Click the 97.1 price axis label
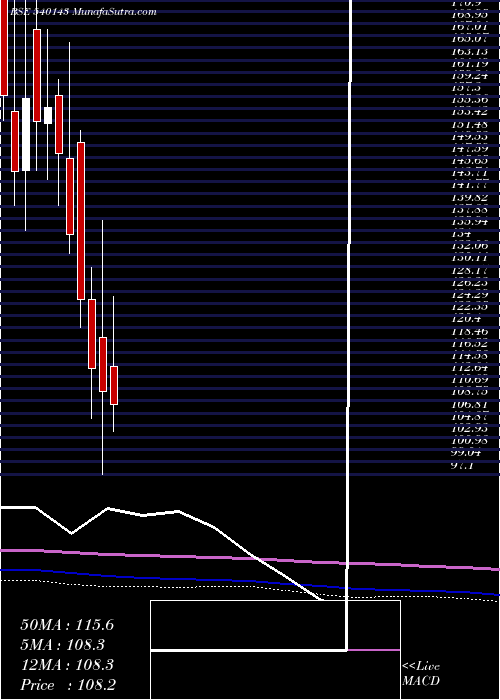Viewport: 500px width, 700px height. (462, 465)
